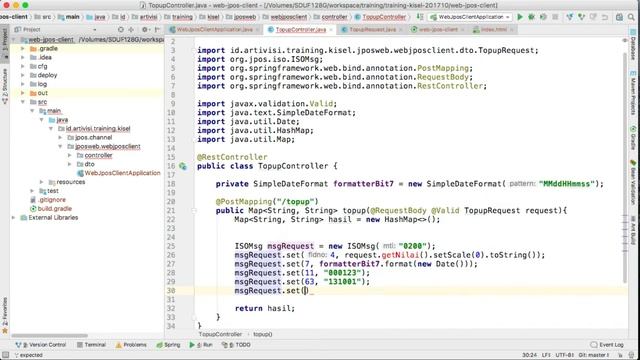The image size is (640, 360).
Task: Click the VCS update project icon
Action: (x=570, y=17)
